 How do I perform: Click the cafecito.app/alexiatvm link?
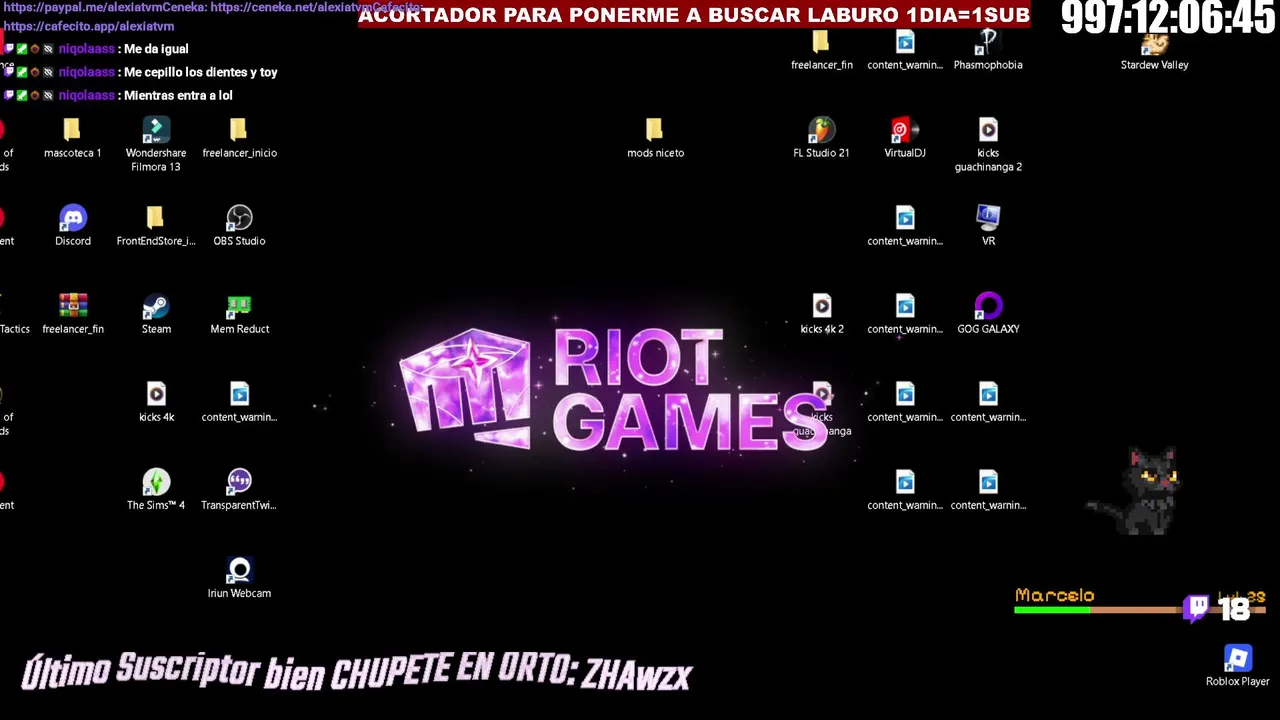pos(89,26)
